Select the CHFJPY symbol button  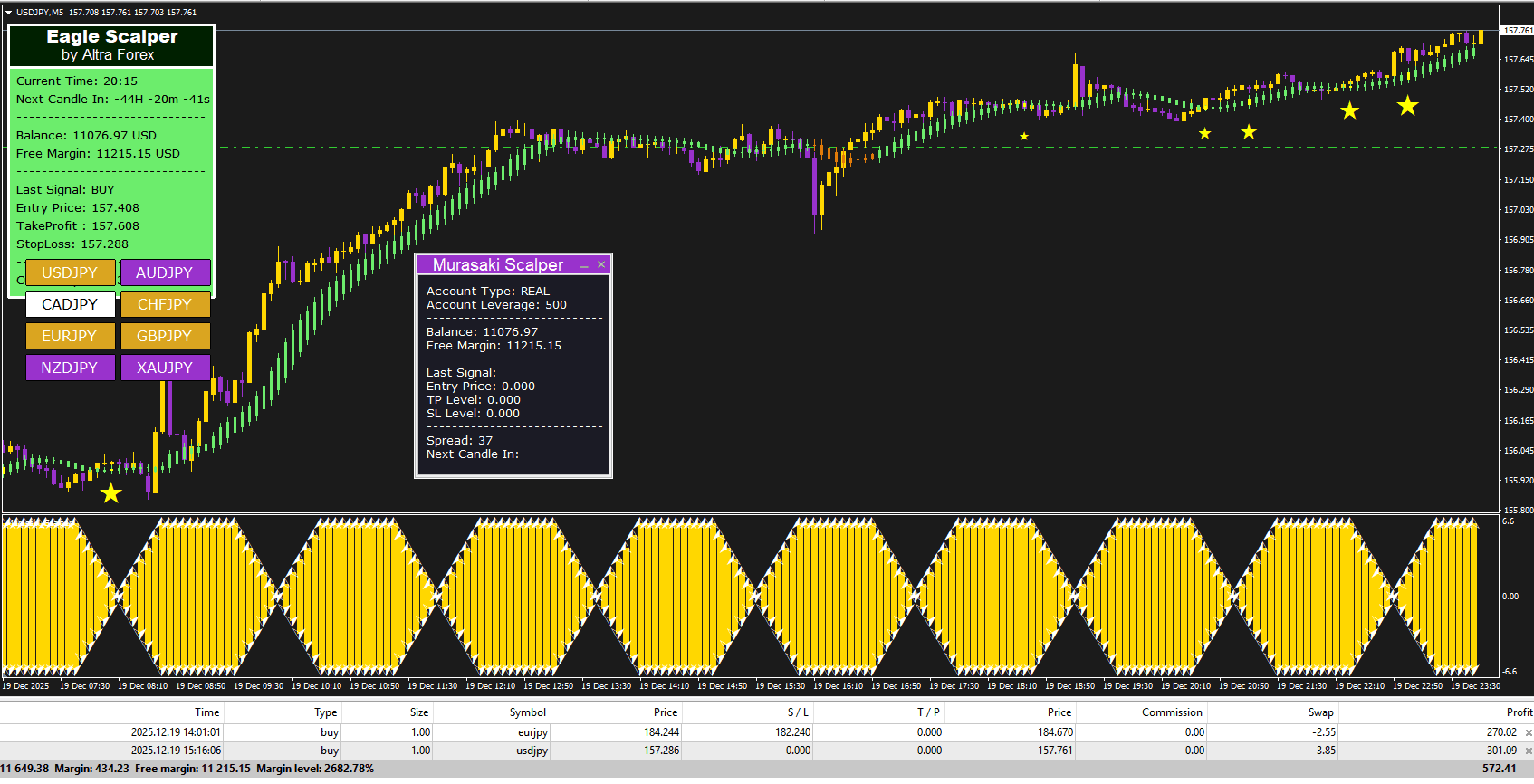165,304
